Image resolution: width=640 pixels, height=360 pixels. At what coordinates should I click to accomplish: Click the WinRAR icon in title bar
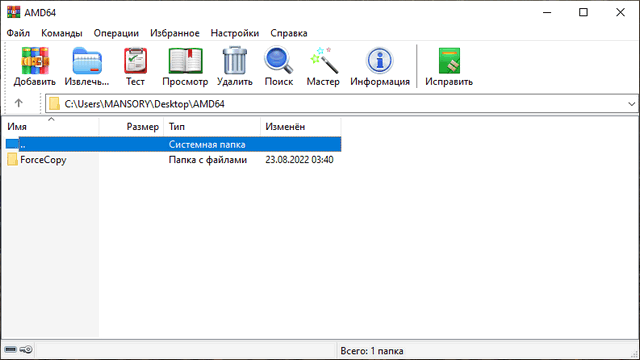[x=13, y=12]
